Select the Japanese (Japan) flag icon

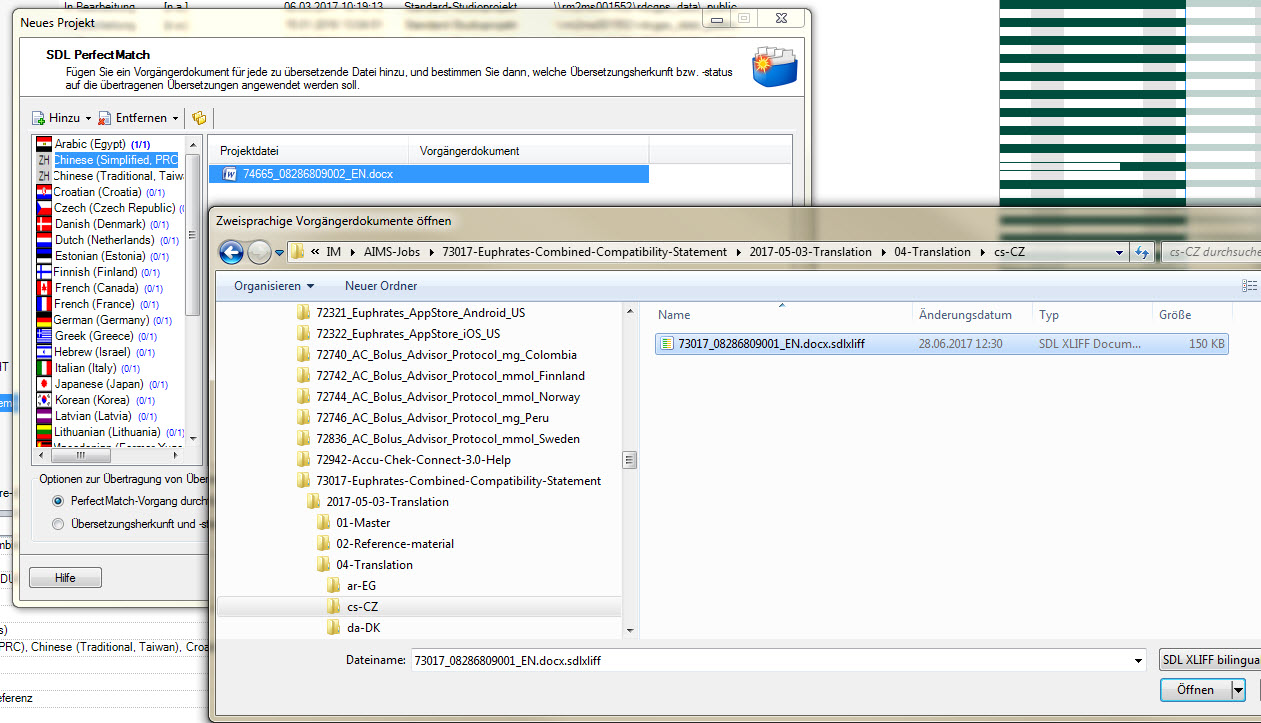pyautogui.click(x=44, y=384)
